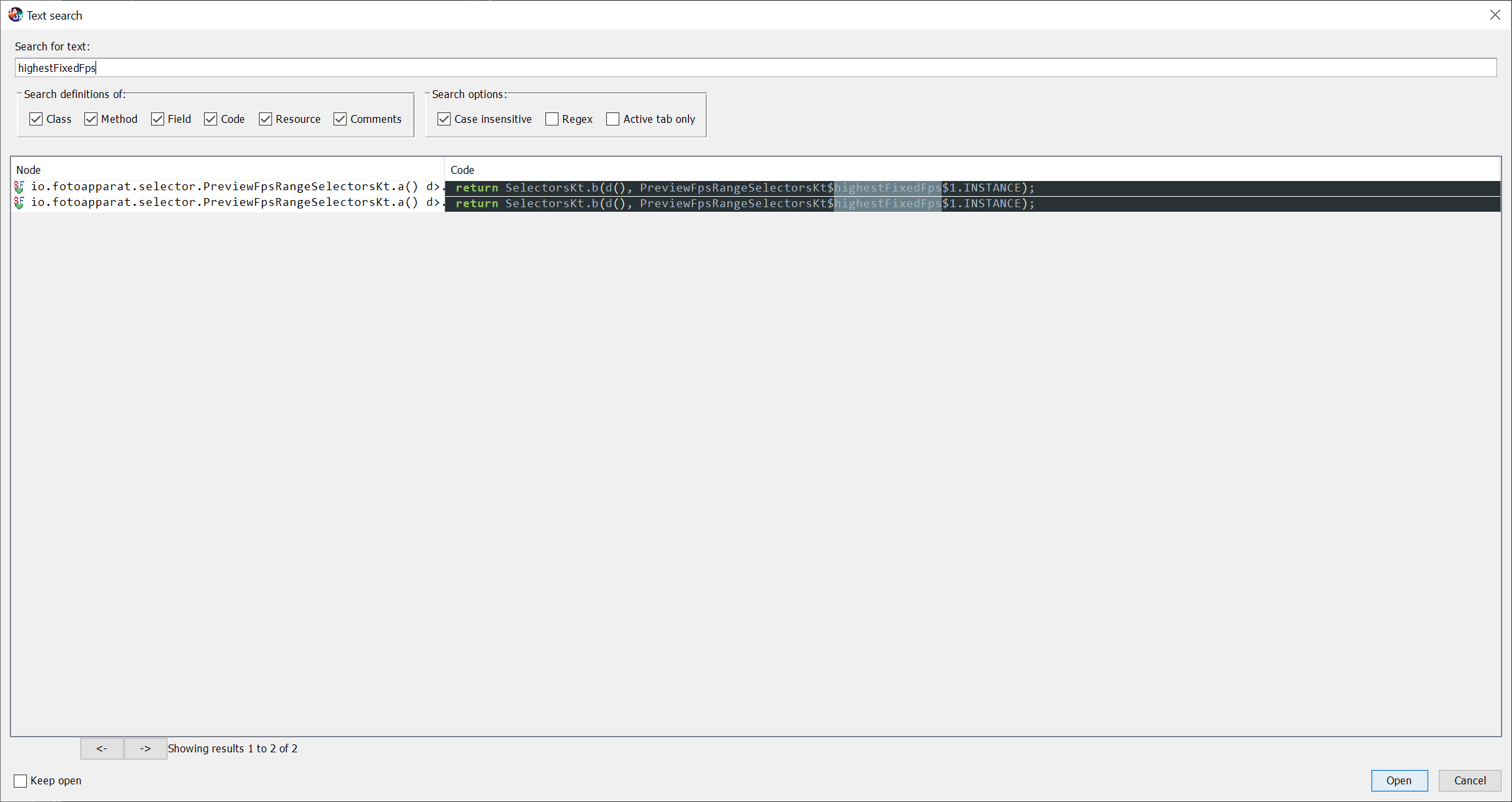Click the method icon of second result
The image size is (1512, 802).
tap(19, 203)
